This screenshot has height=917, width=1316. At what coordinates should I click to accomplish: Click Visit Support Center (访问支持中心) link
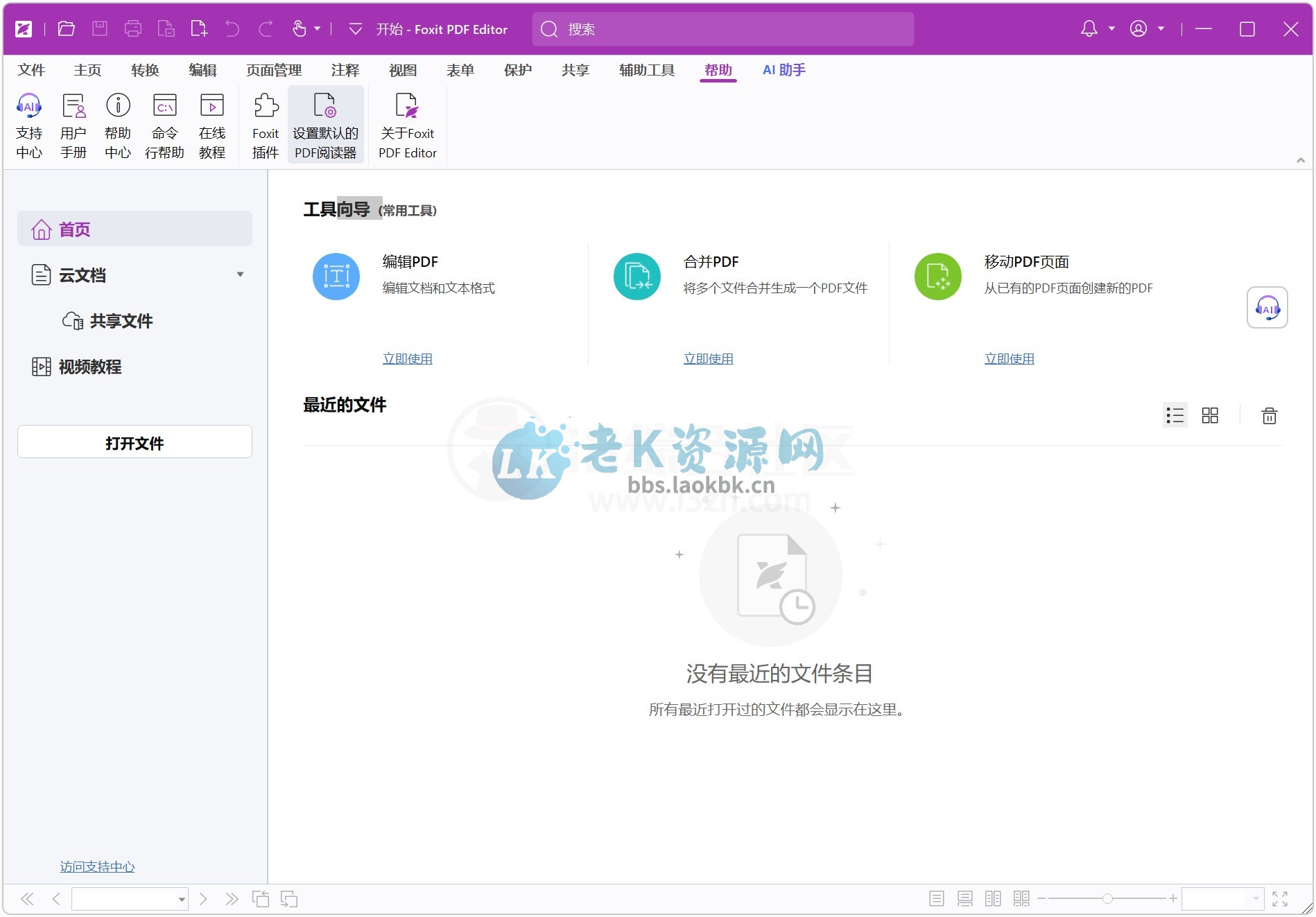coord(97,866)
